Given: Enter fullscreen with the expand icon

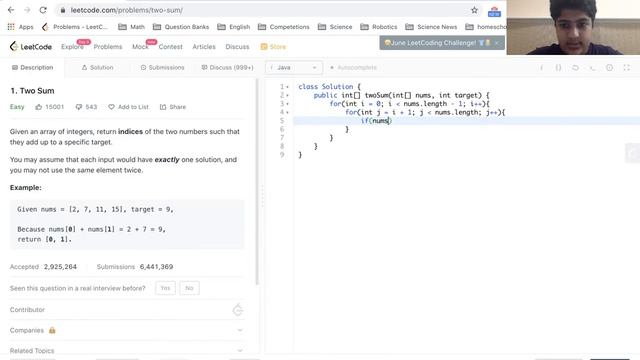Looking at the screenshot, I should 627,68.
